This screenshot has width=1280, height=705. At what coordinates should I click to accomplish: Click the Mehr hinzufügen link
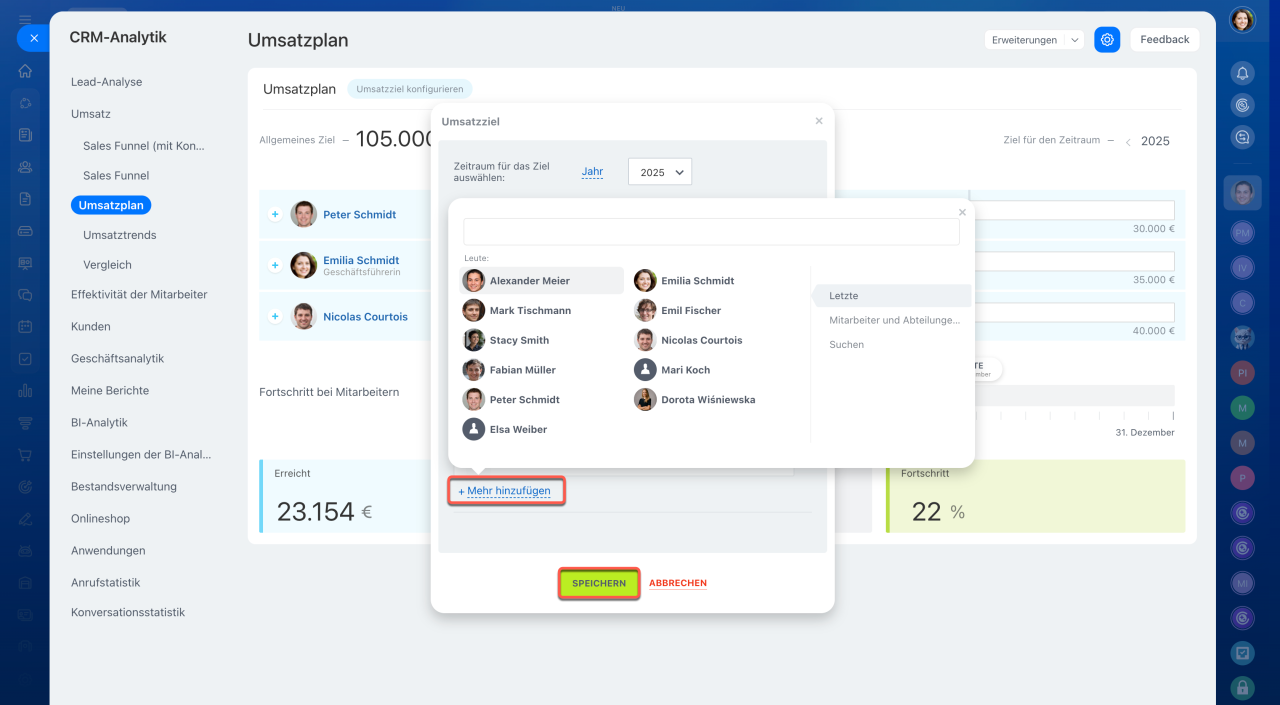click(507, 491)
